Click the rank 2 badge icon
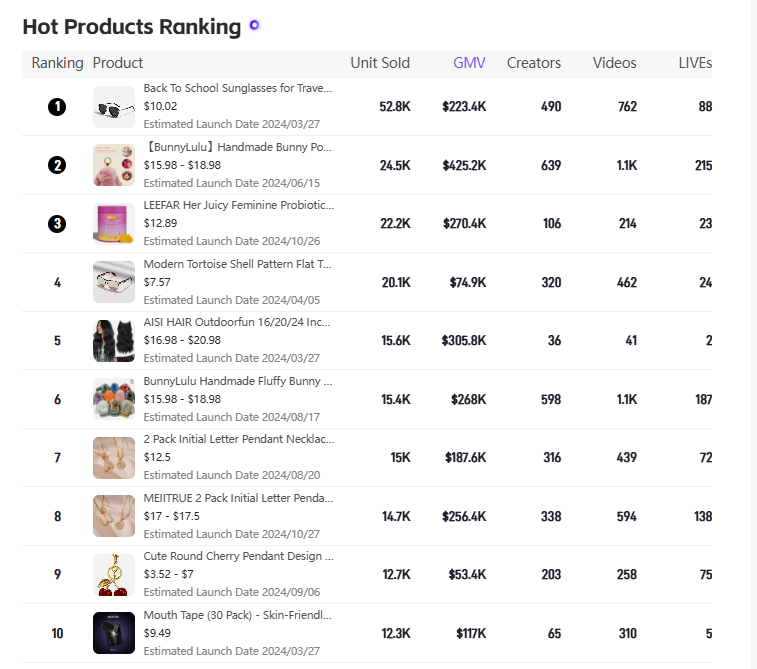 pos(57,166)
